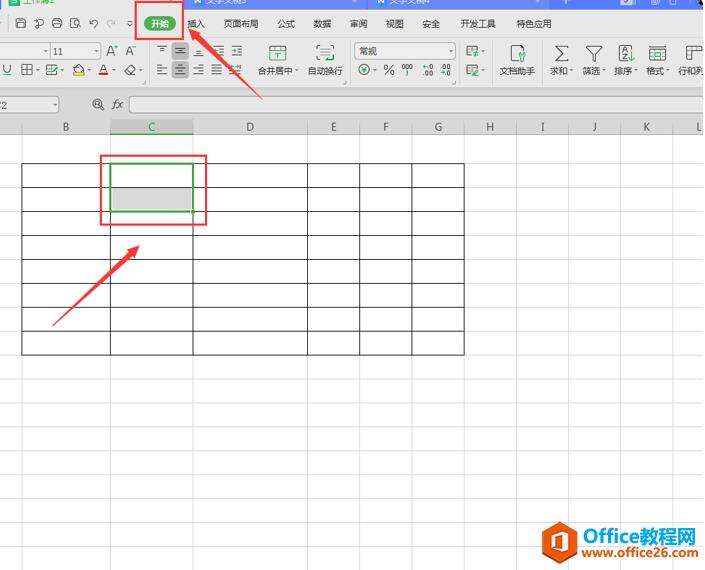Click the Redo arrow icon
The image size is (705, 570).
(x=111, y=23)
